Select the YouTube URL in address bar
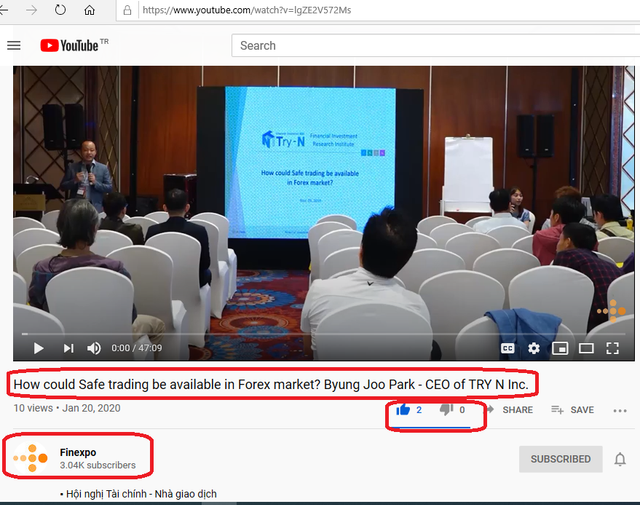 click(x=247, y=10)
